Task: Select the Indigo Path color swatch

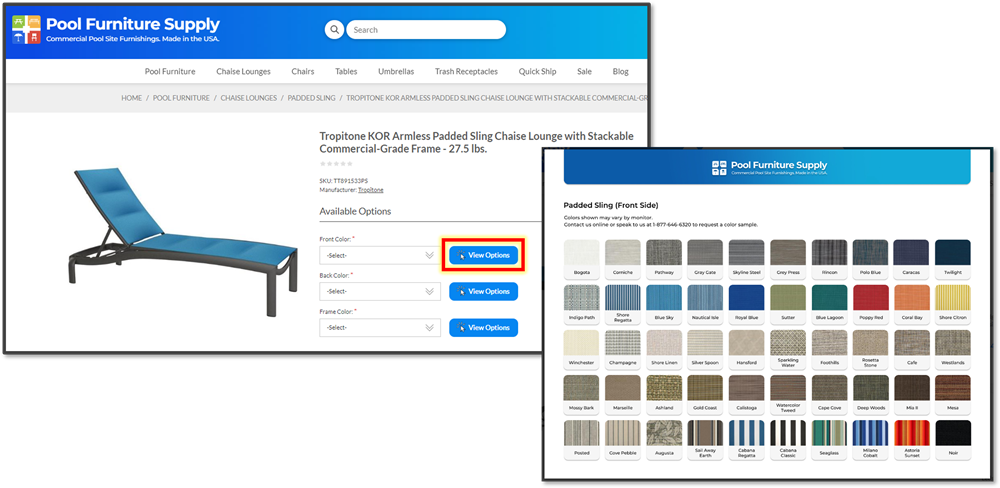Action: (x=581, y=304)
